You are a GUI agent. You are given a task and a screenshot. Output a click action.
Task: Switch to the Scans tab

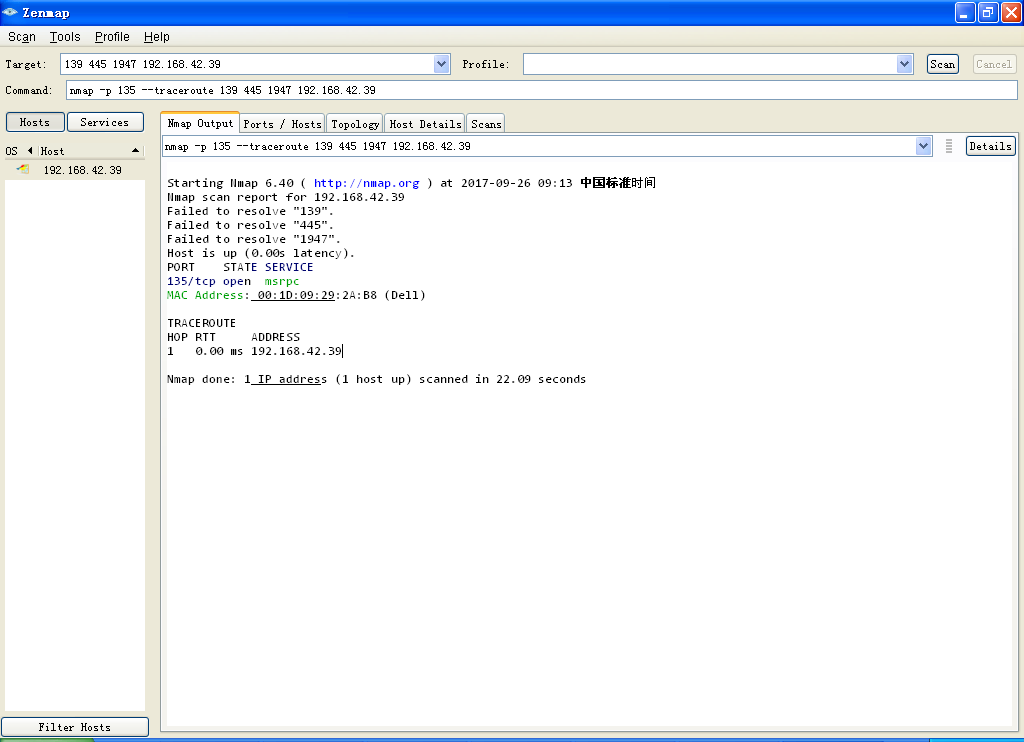click(x=486, y=123)
